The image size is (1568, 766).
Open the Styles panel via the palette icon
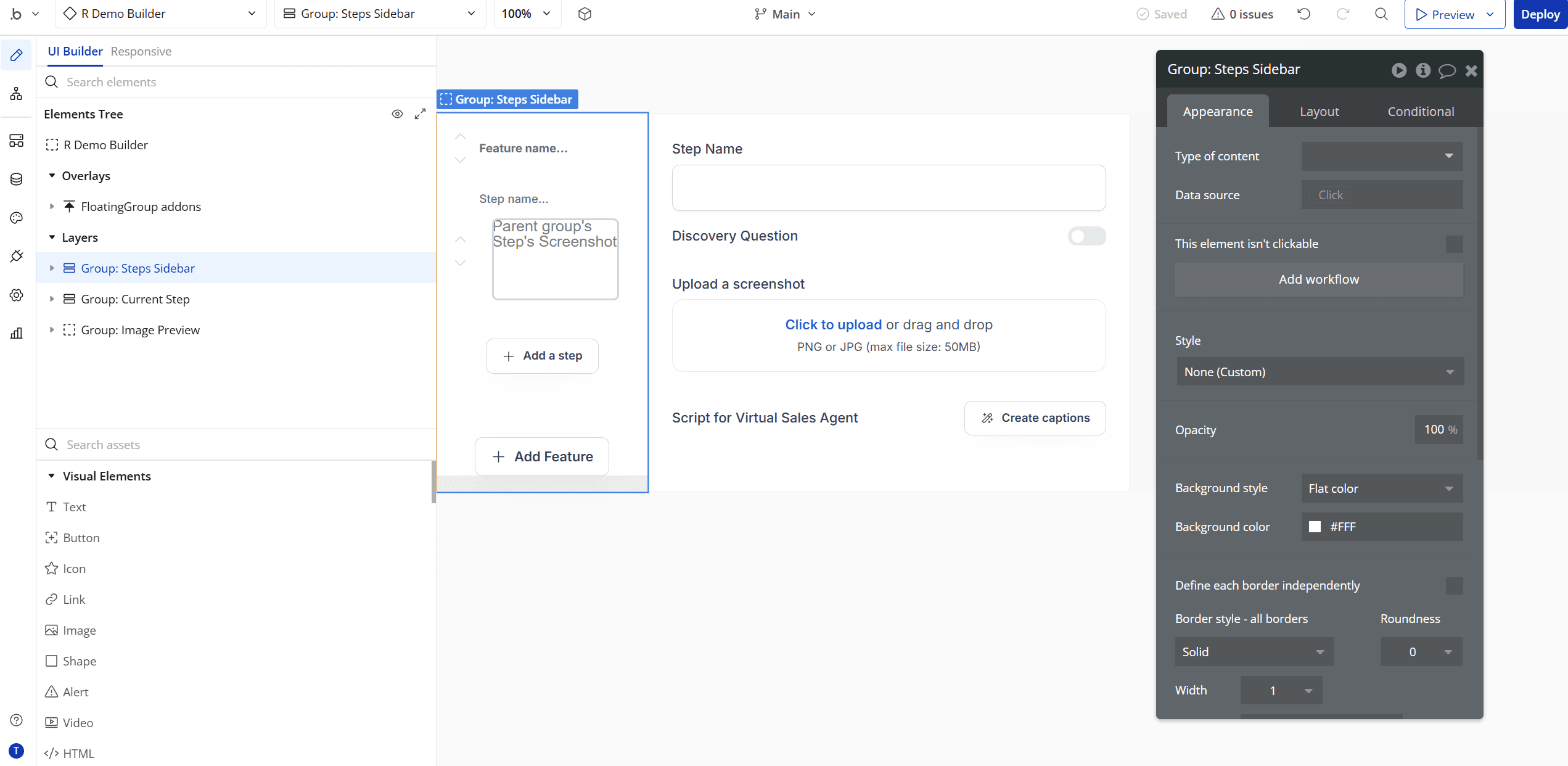(x=17, y=217)
